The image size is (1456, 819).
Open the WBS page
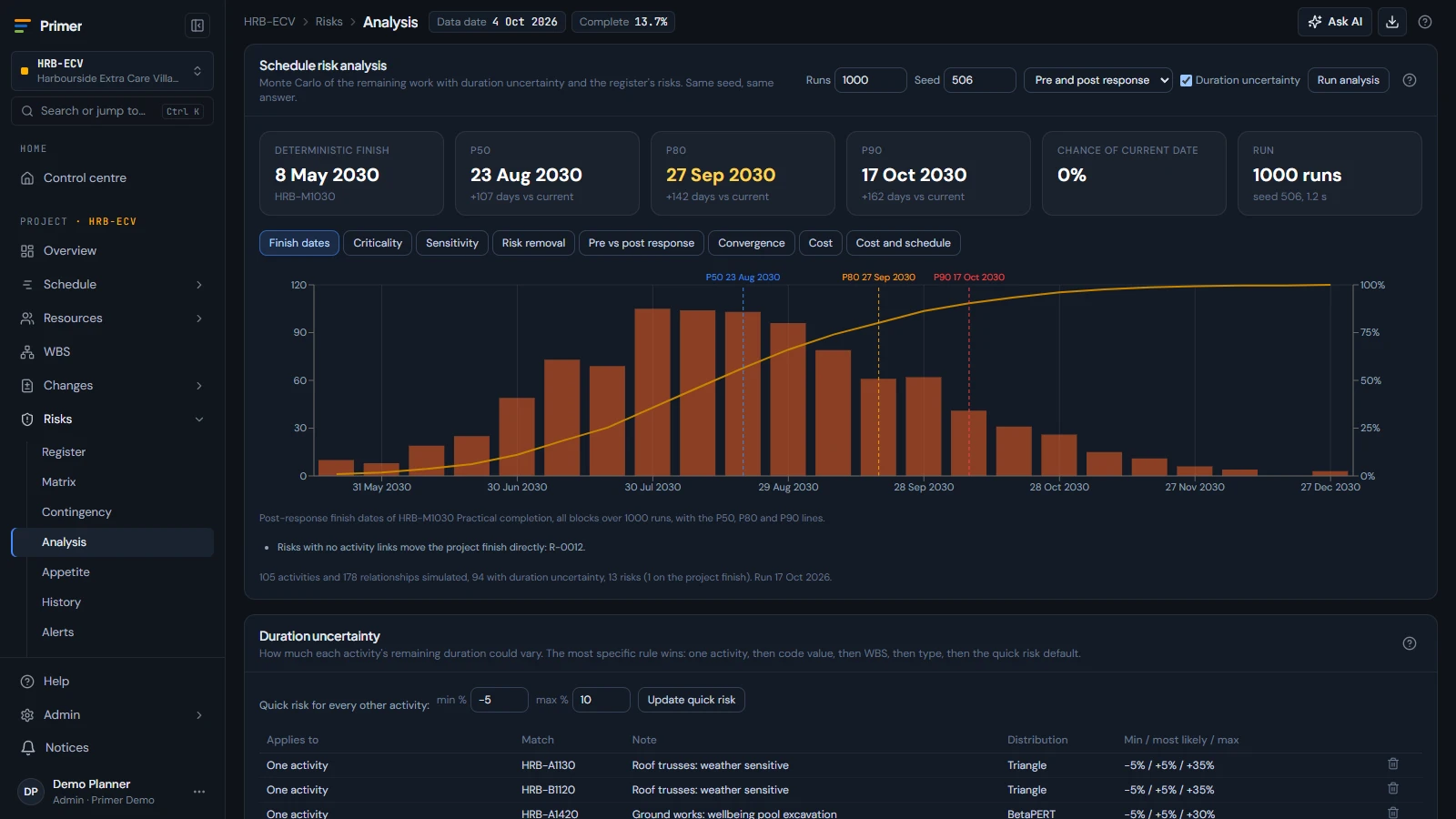(x=113, y=352)
